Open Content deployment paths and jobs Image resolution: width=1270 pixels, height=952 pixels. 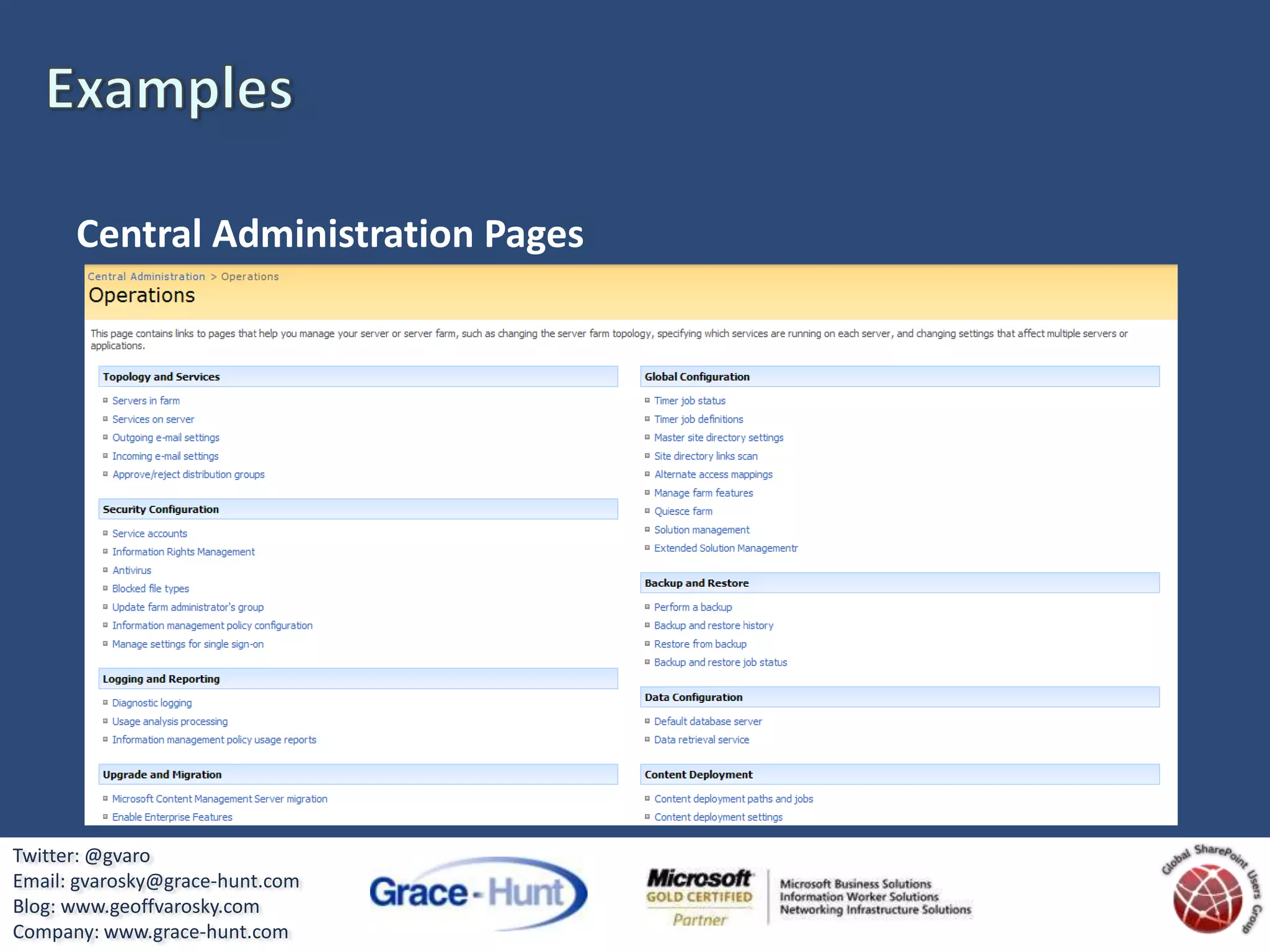click(734, 799)
